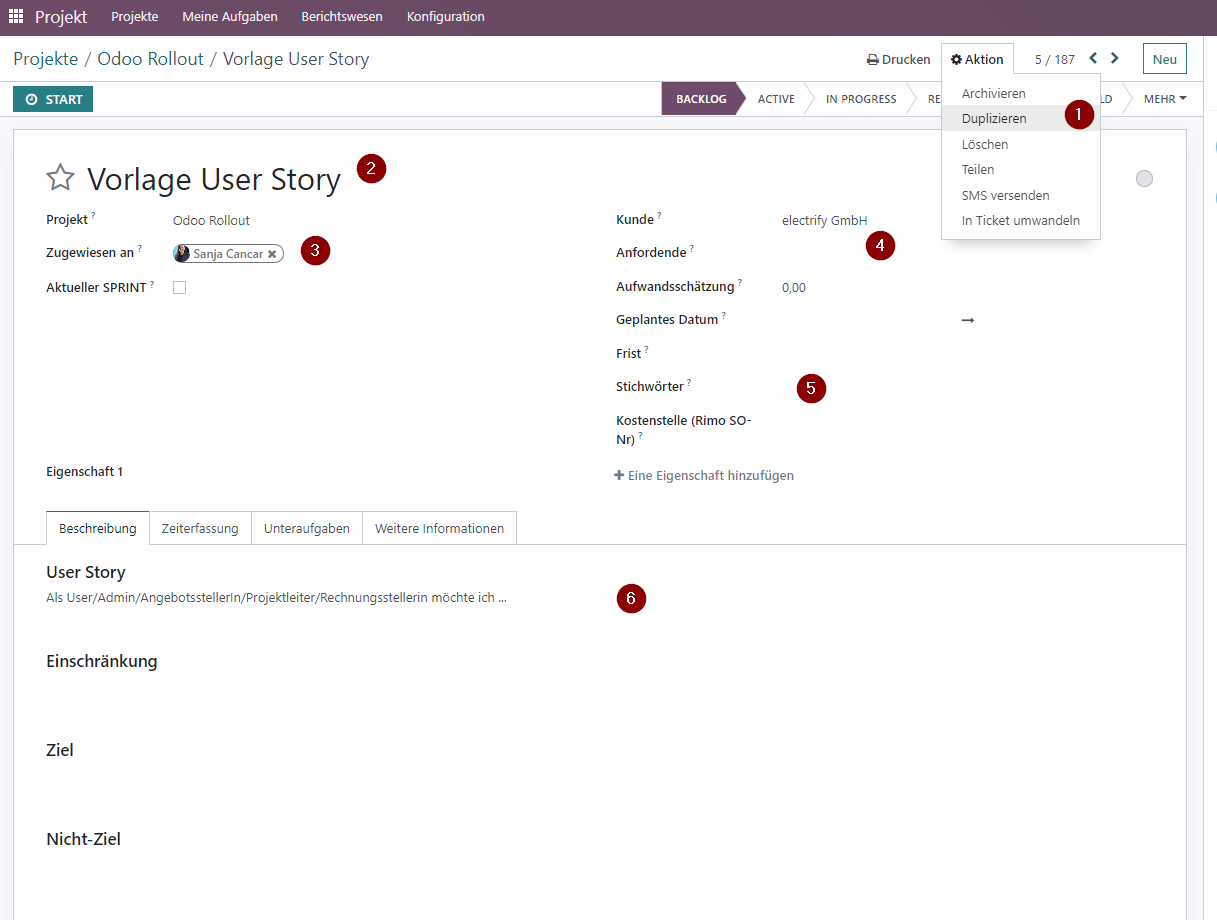Remove Sanja Cancar from assignees
1217x920 pixels.
pos(272,254)
